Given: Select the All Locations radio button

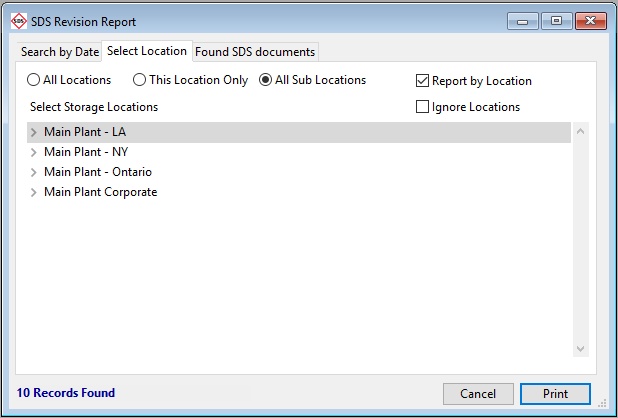Looking at the screenshot, I should click(x=34, y=80).
